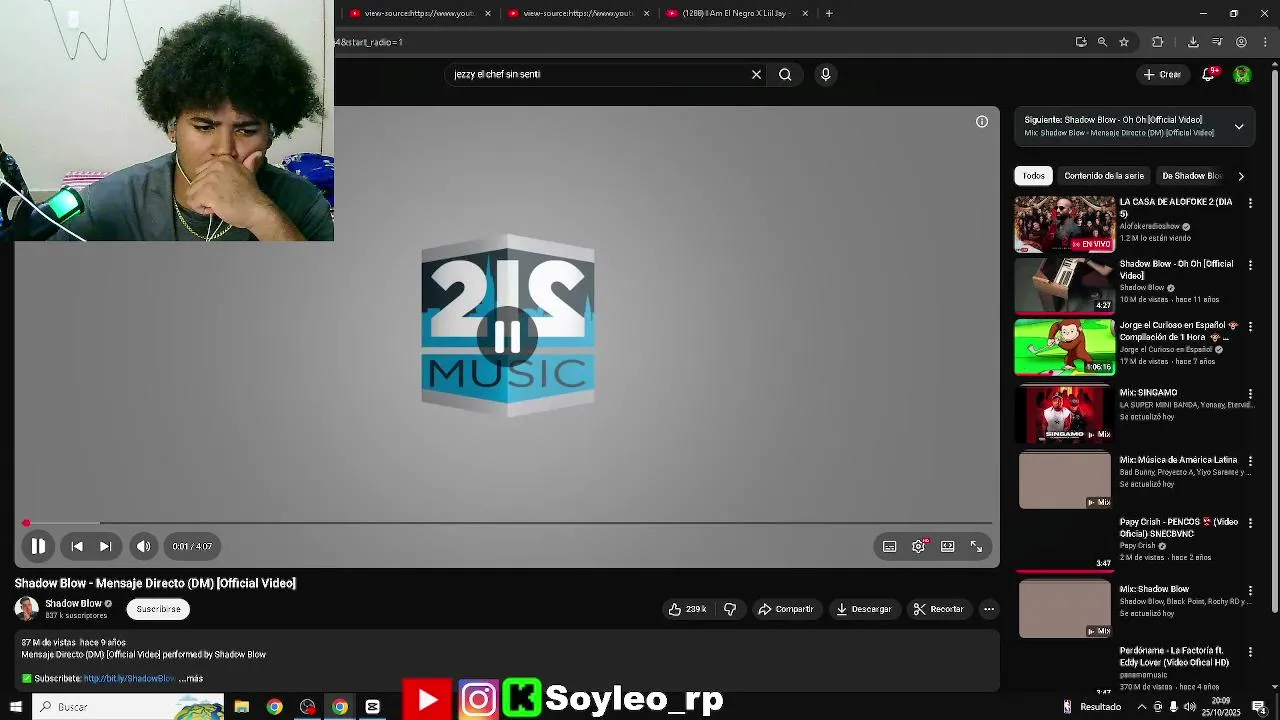Open a new browser tab
Viewport: 1280px width, 720px height.
(829, 13)
